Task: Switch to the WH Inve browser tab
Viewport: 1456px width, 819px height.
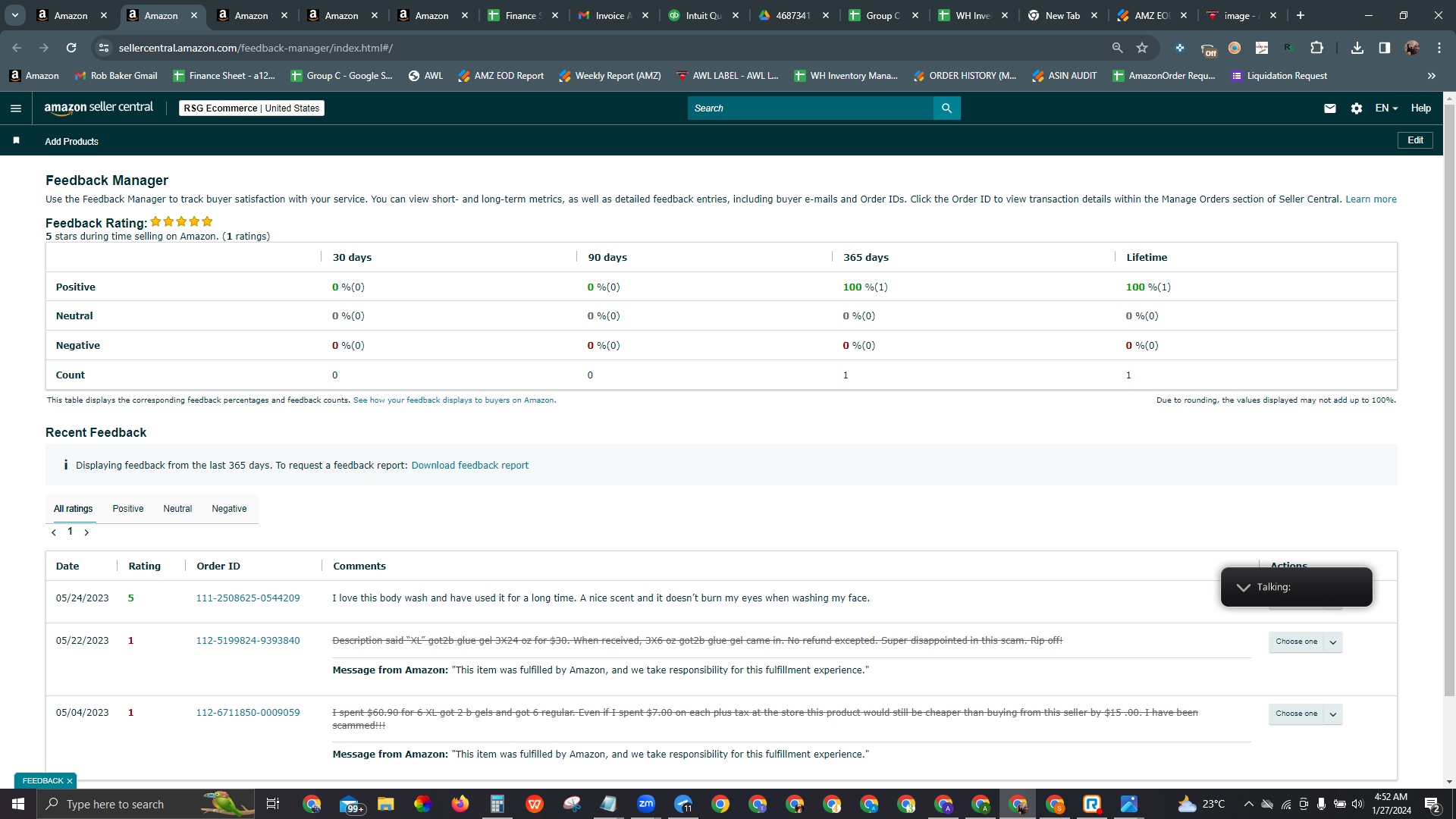Action: 974,15
